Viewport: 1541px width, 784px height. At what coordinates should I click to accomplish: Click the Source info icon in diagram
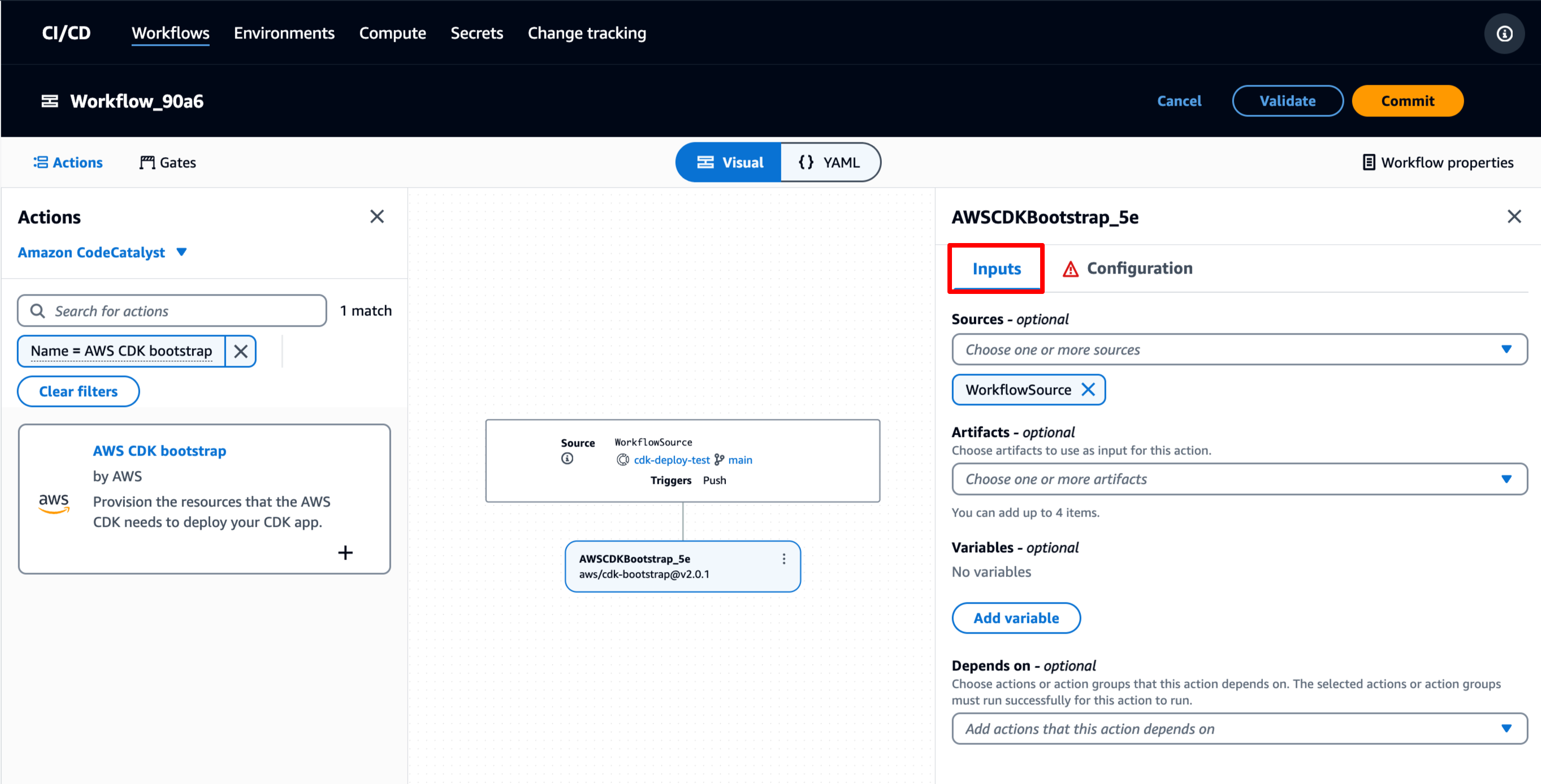[x=567, y=458]
